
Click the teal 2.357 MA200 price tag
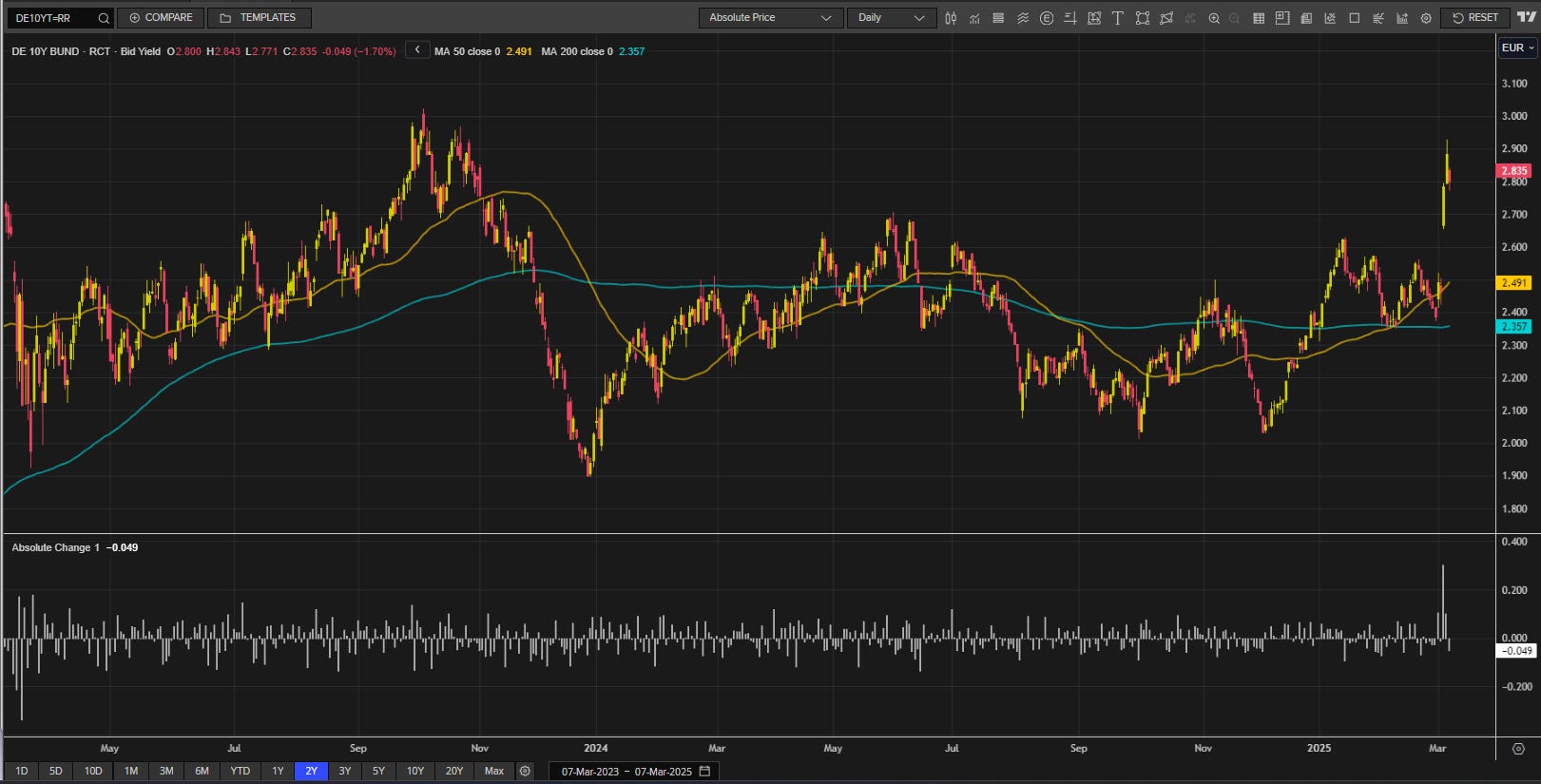coord(1514,326)
